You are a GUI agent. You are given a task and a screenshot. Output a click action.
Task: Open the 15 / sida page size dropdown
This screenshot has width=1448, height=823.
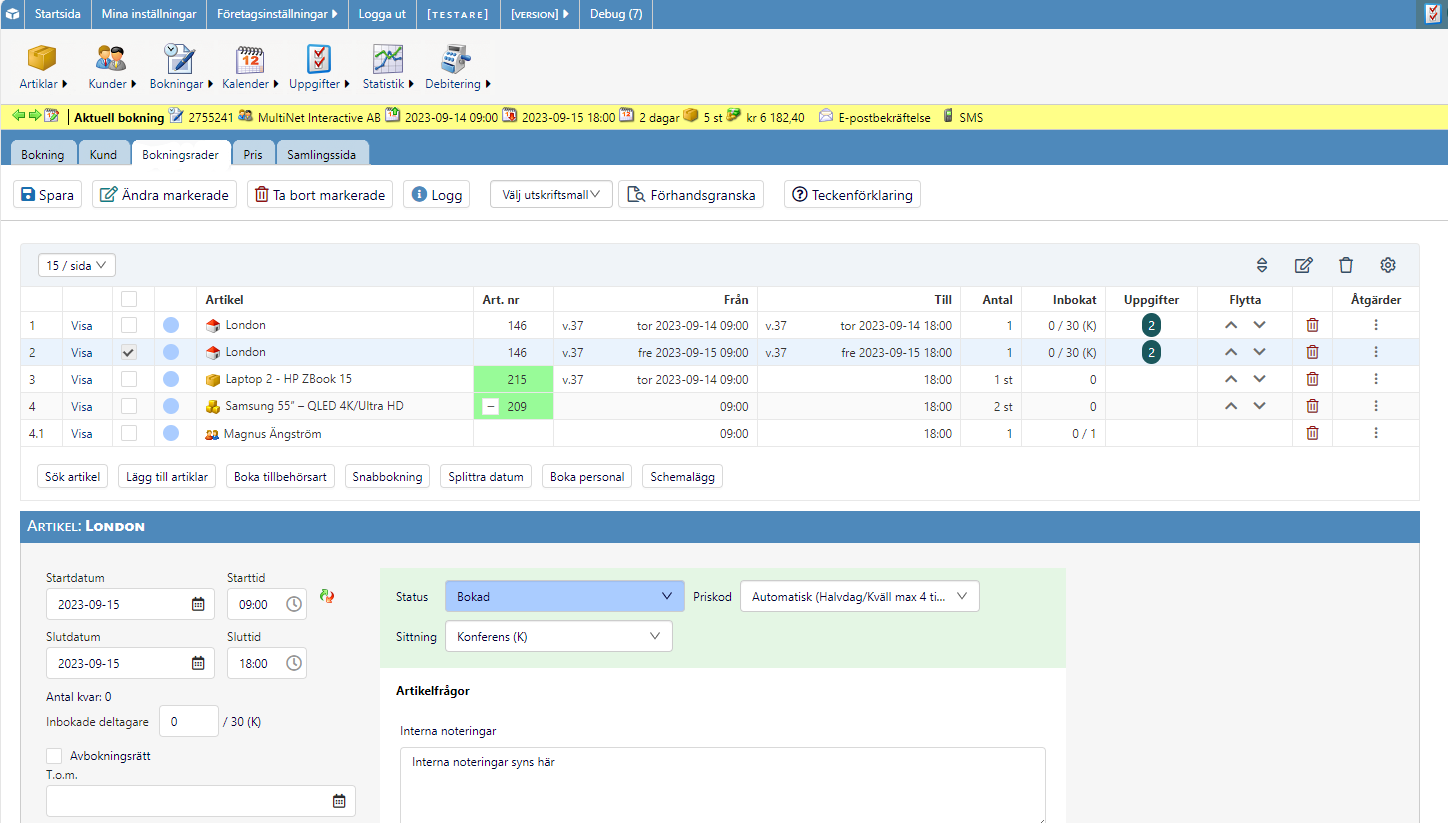pos(77,265)
